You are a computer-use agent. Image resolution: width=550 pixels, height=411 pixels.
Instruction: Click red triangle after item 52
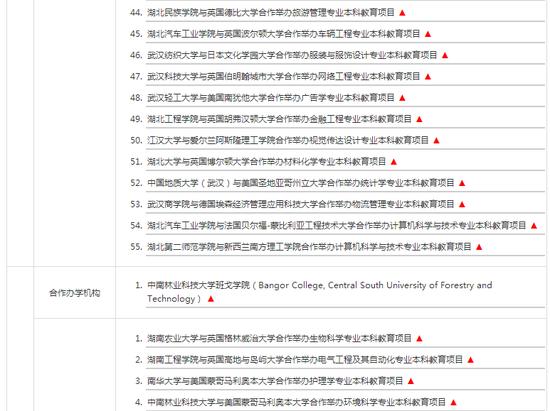(x=462, y=183)
